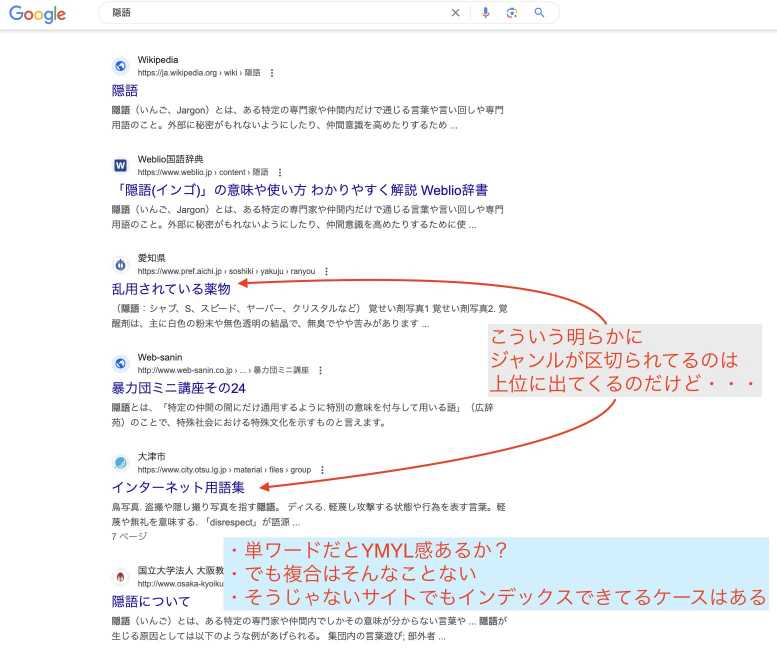Open three-dot menu for Wikipedia result

pos(272,73)
